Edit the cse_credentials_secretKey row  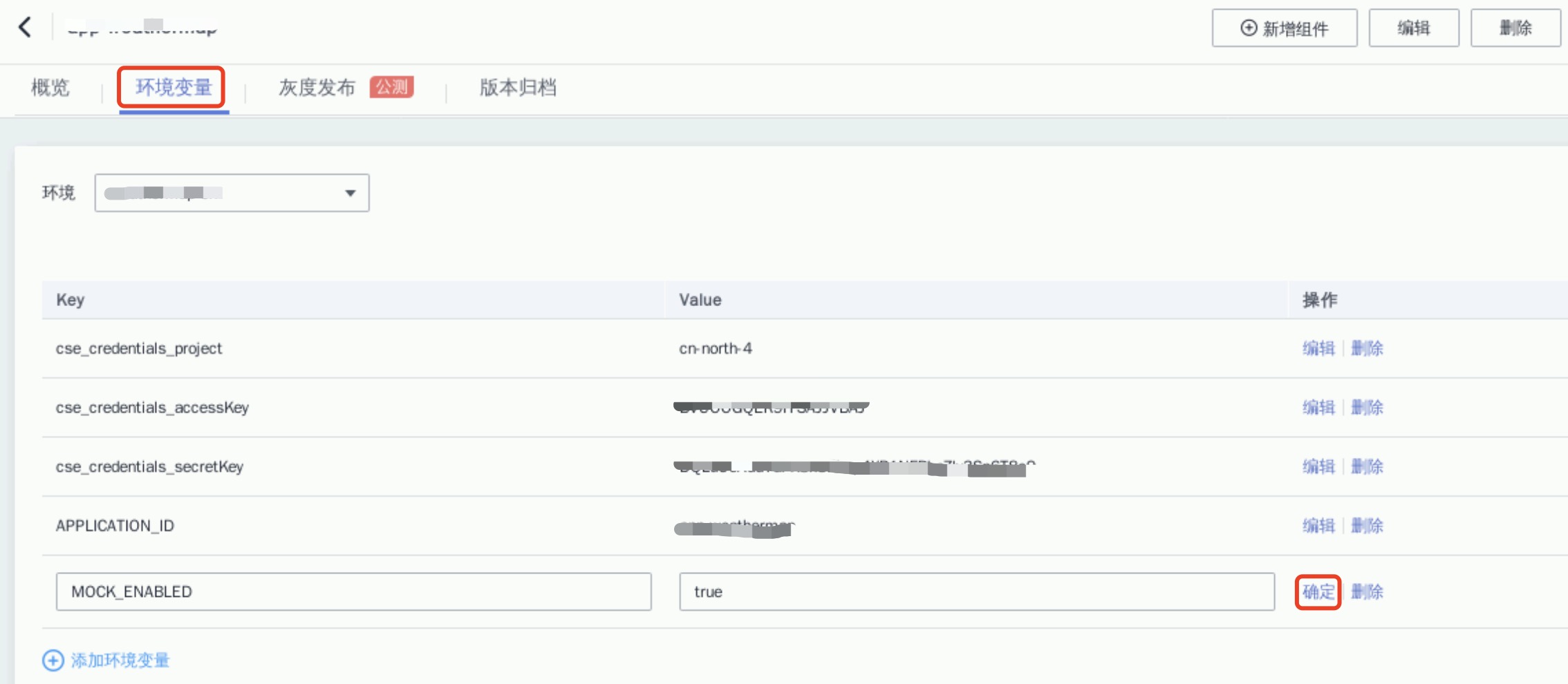[1318, 467]
